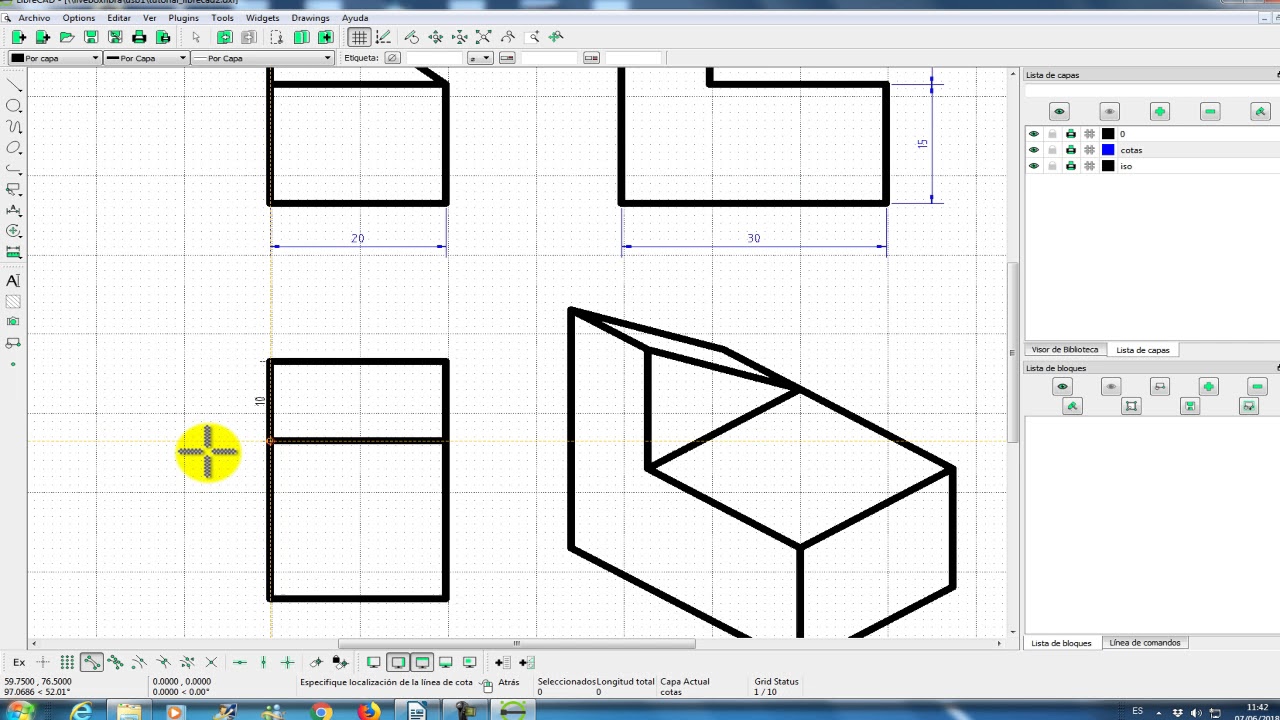Open the Drawings menu
This screenshot has width=1280, height=720.
coord(310,18)
